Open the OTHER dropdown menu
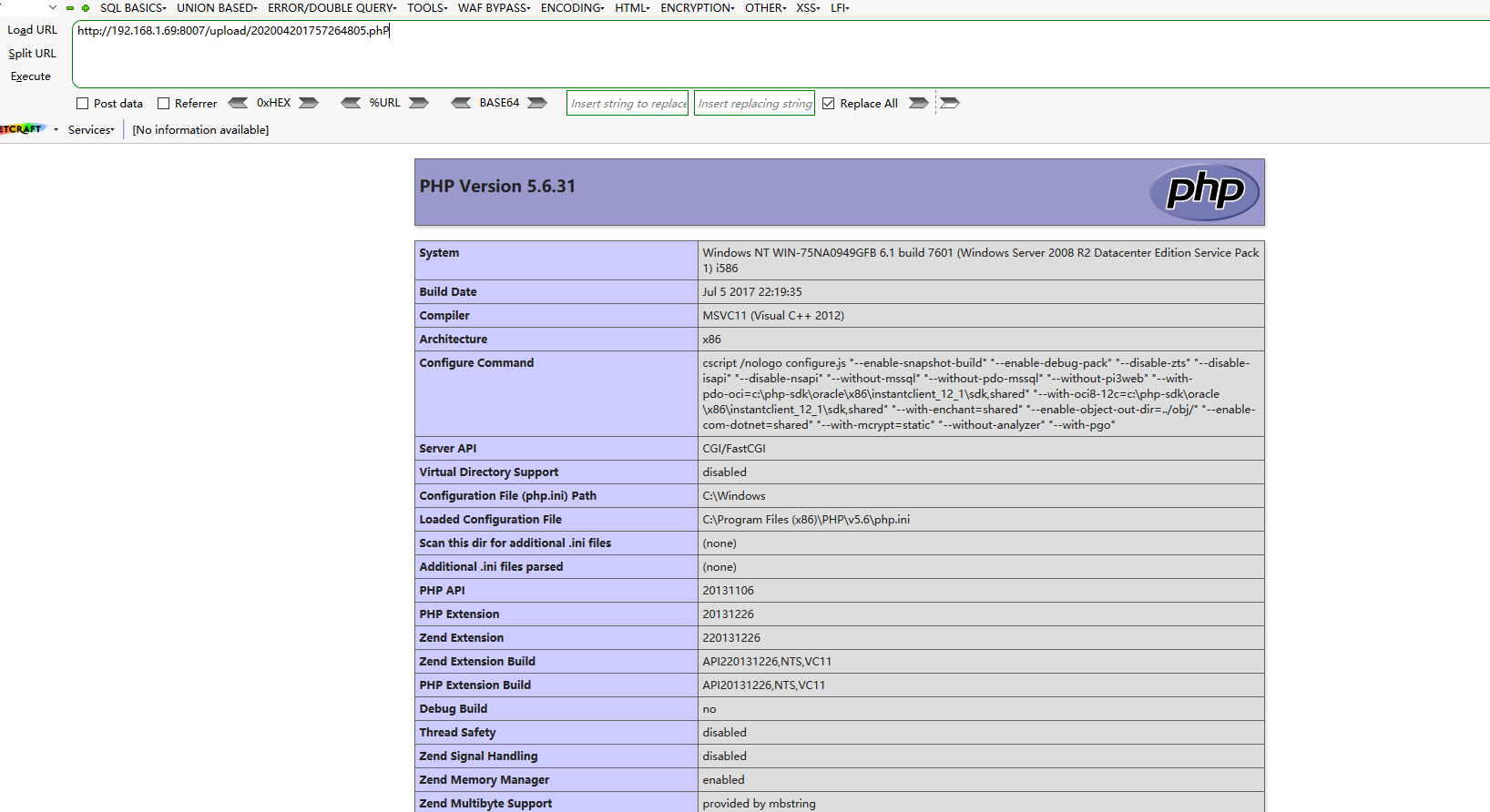The width and height of the screenshot is (1490, 812). (x=765, y=8)
